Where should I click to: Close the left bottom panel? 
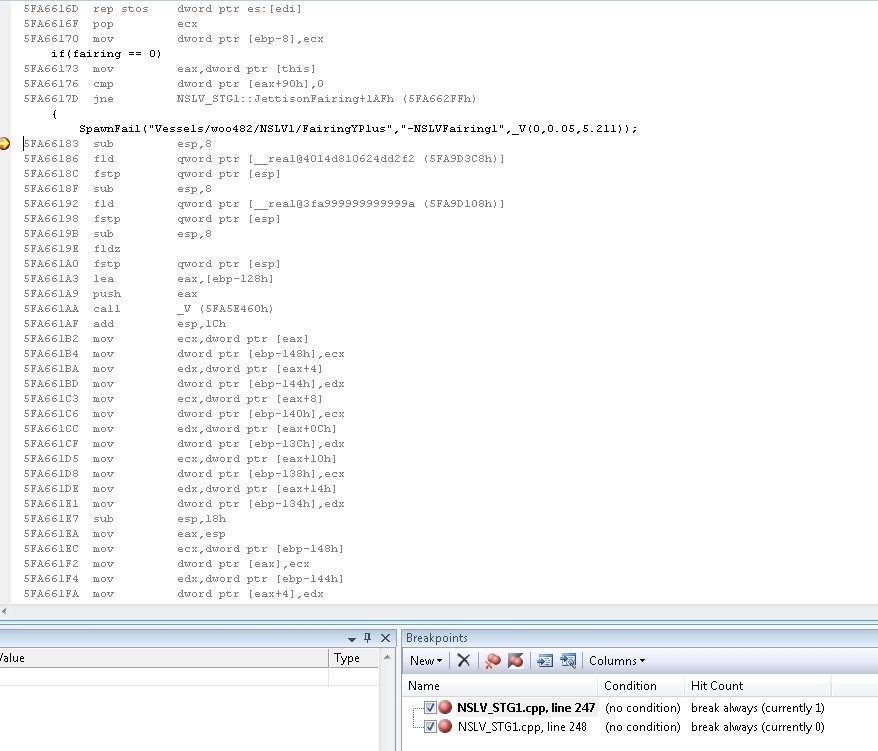coord(385,638)
